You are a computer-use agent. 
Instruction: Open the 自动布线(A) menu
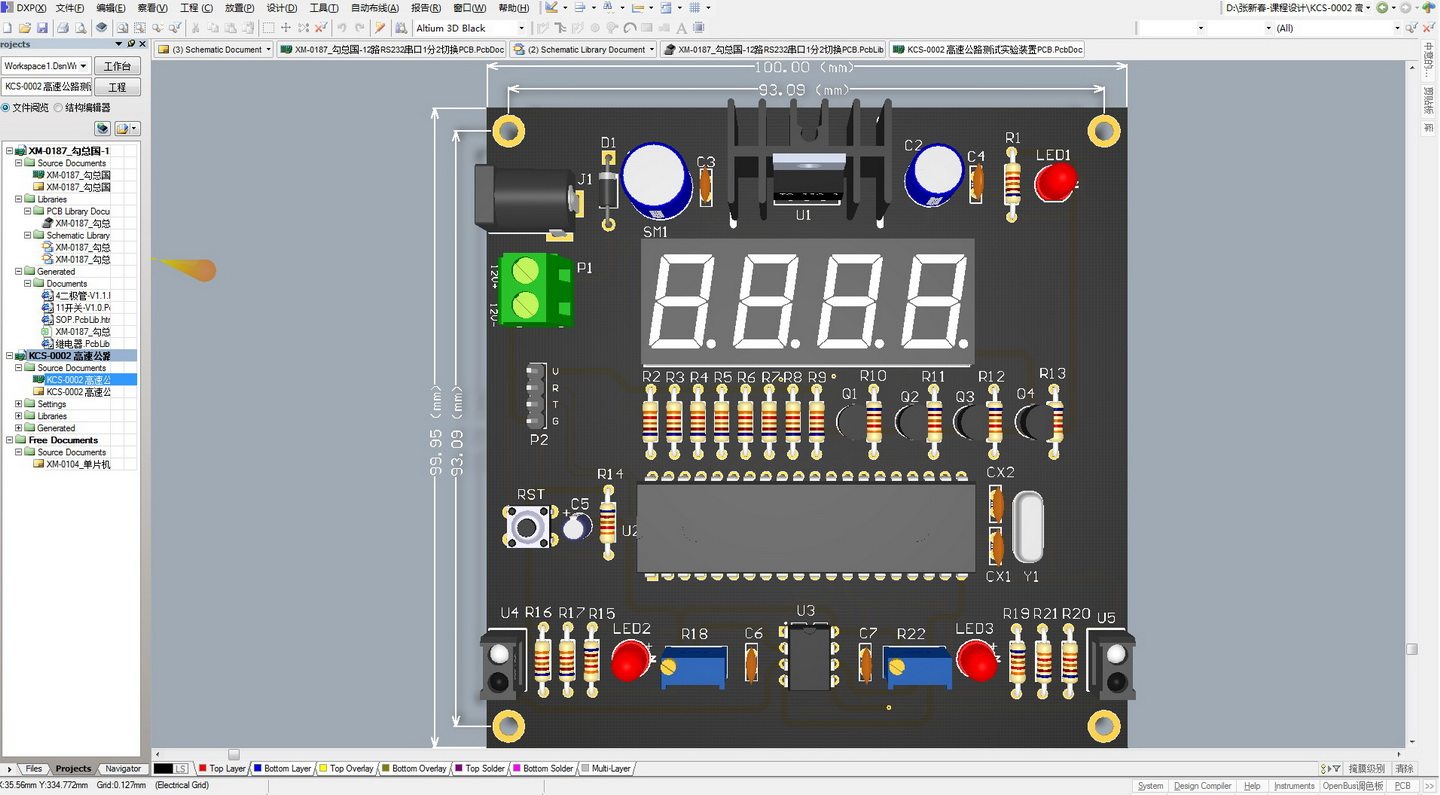(375, 8)
